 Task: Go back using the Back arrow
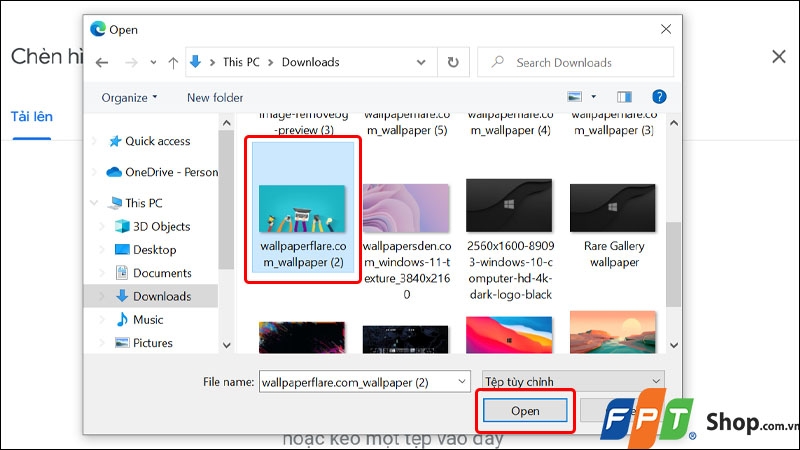click(102, 63)
